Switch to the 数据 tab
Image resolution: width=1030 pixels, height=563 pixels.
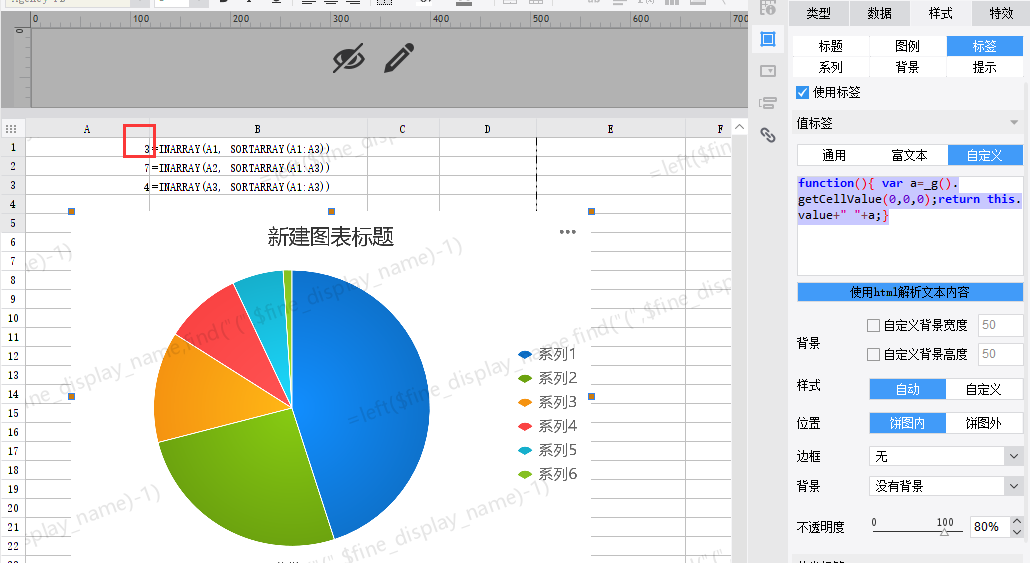(880, 13)
